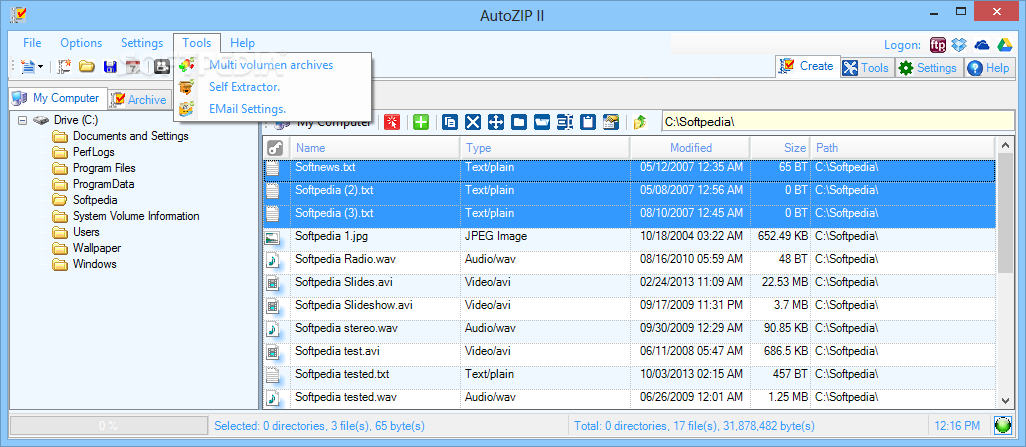Click the FTP logon icon
The width and height of the screenshot is (1026, 447).
tap(938, 45)
